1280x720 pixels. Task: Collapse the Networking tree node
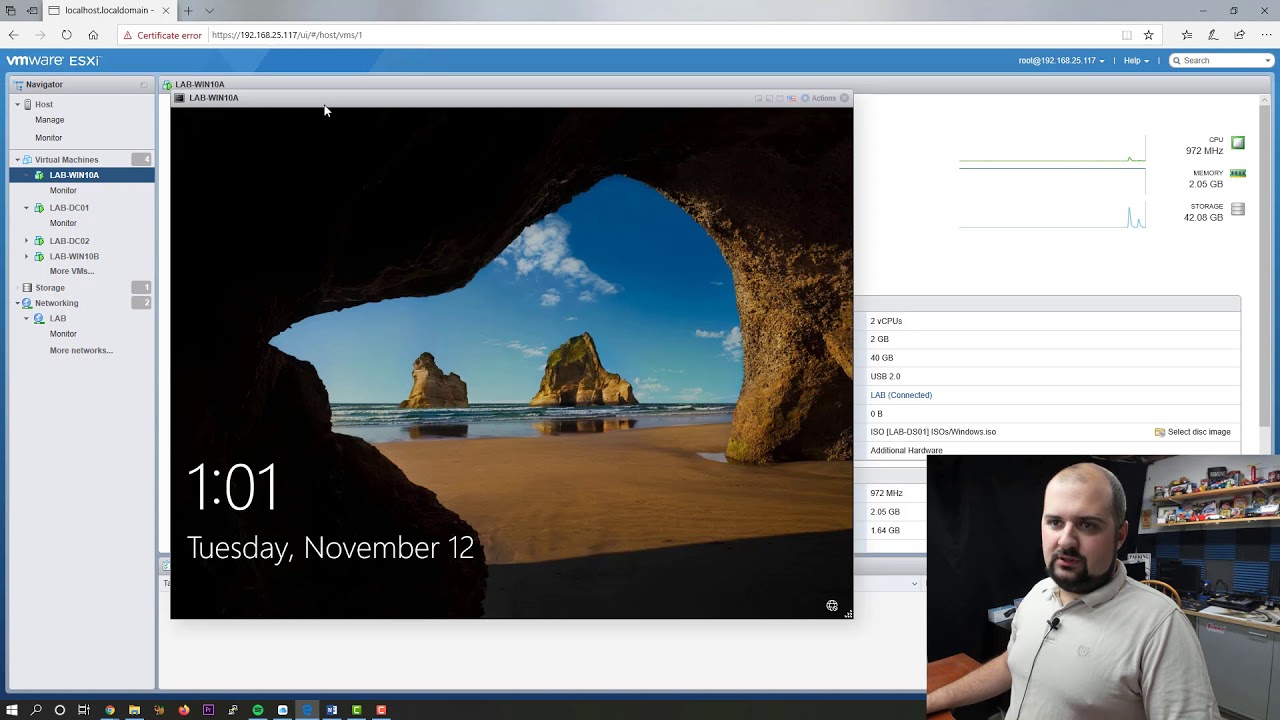point(17,303)
